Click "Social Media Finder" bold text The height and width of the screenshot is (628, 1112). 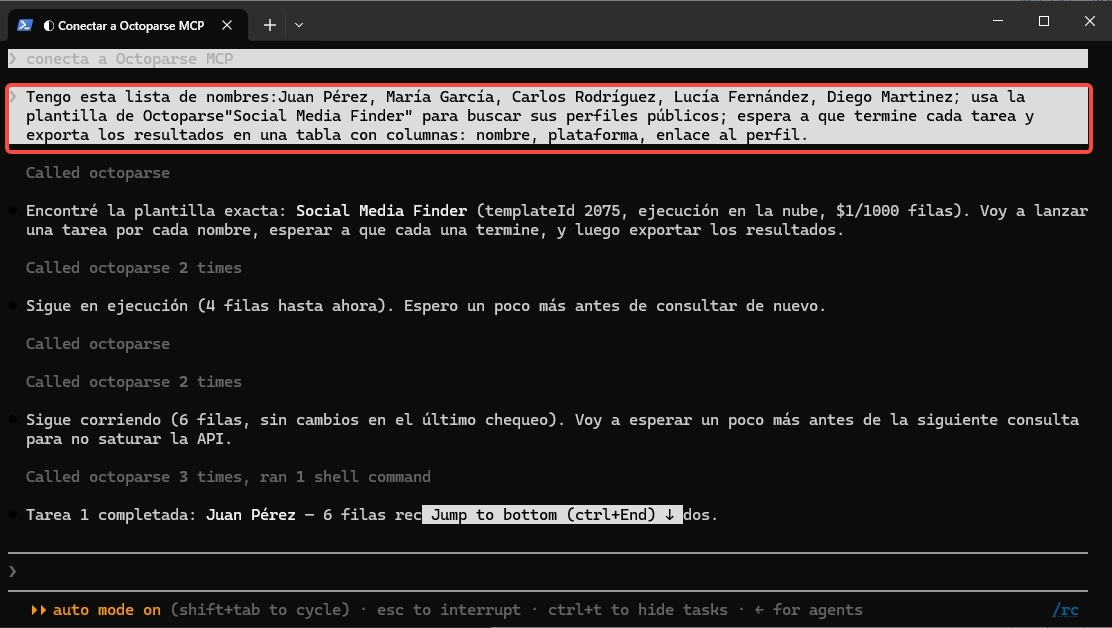coord(382,211)
